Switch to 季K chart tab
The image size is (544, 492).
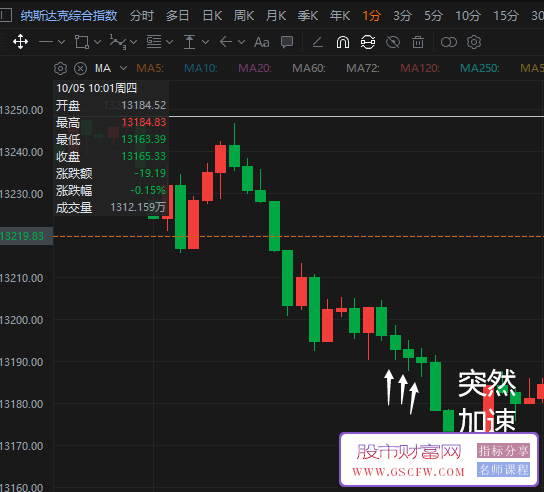pyautogui.click(x=308, y=16)
